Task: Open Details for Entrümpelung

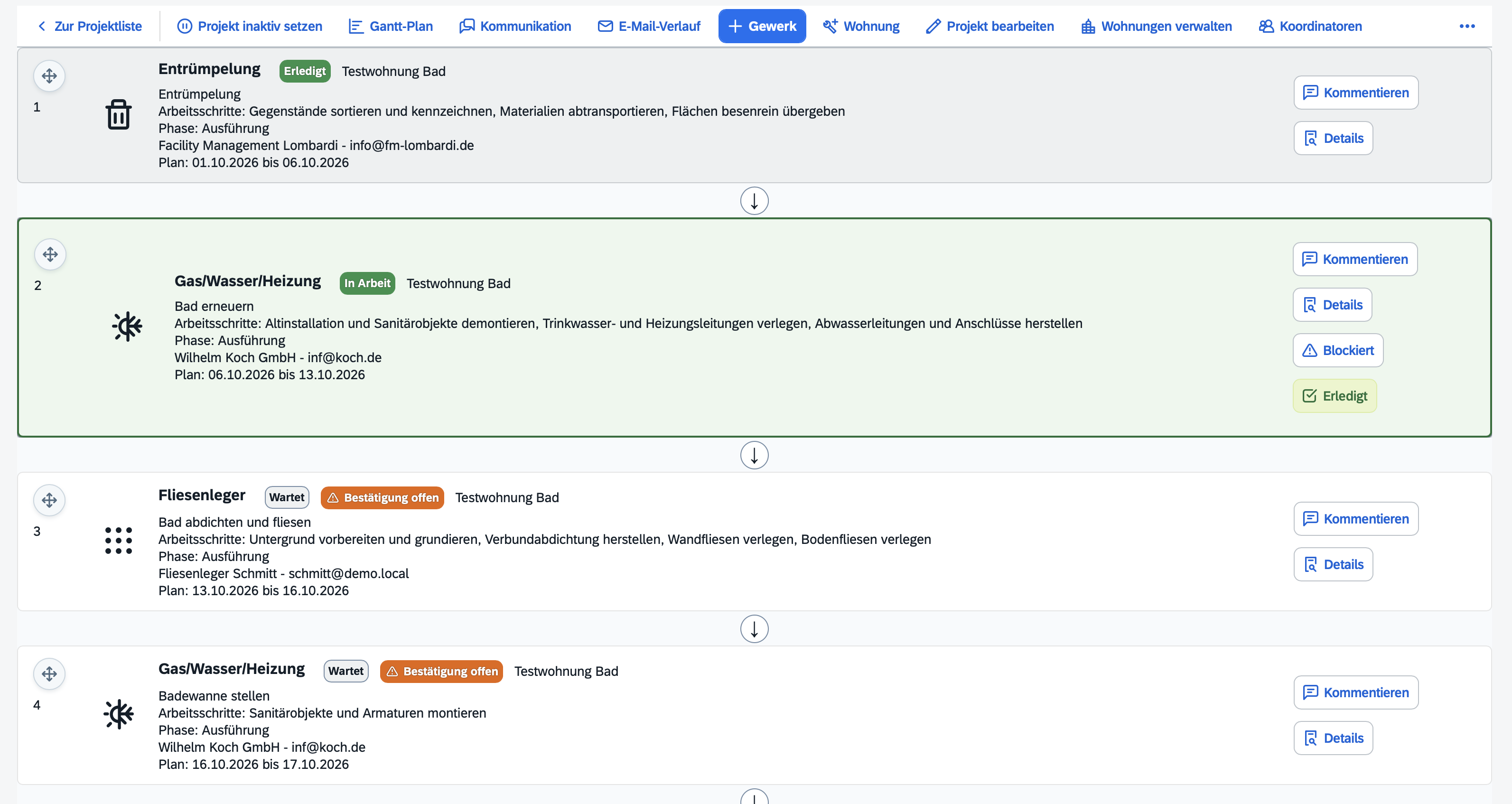Action: (x=1333, y=139)
